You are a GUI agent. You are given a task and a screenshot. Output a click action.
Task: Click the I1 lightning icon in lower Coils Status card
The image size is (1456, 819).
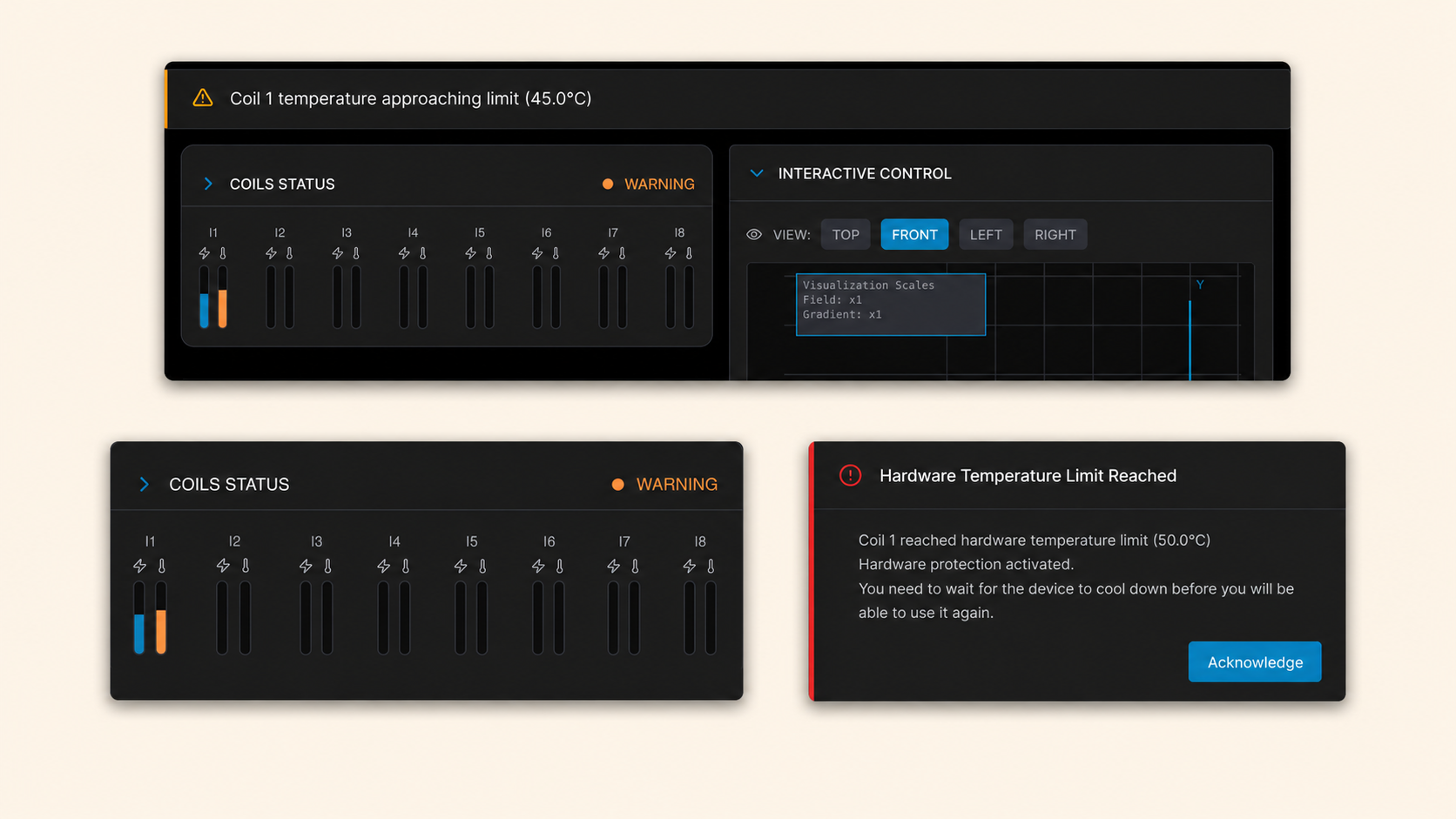pyautogui.click(x=139, y=566)
